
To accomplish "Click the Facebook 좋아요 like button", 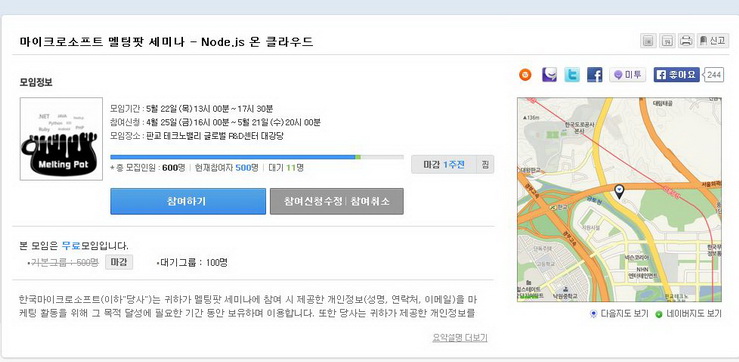I will (676, 74).
